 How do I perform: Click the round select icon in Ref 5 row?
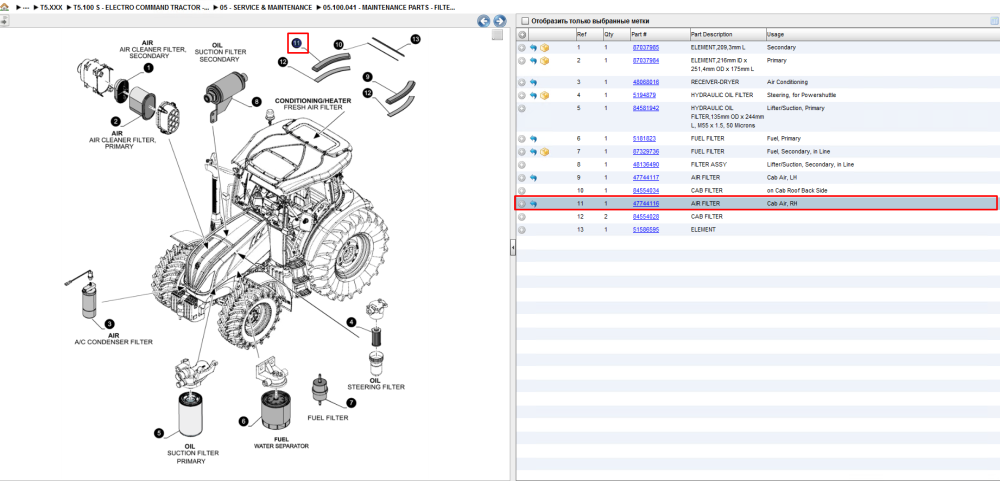[522, 108]
